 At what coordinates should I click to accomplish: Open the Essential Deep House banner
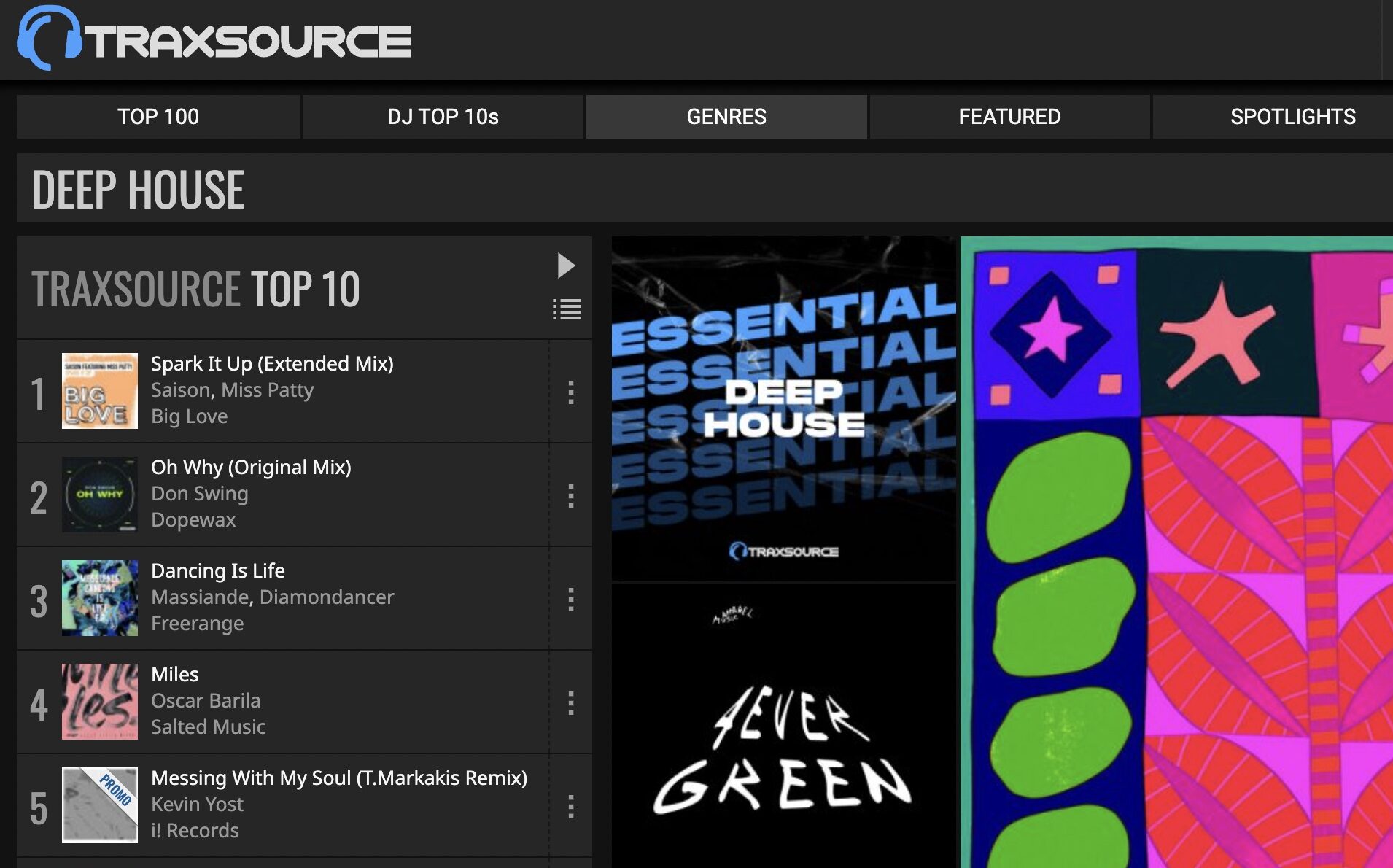(784, 408)
